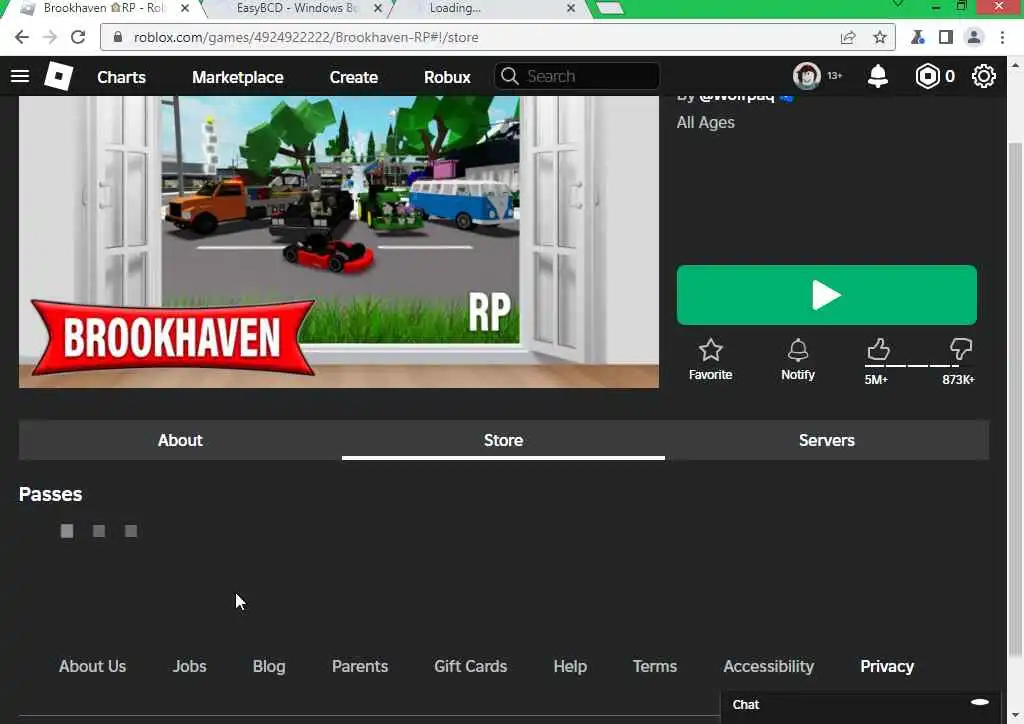Open Charts in top navigation
1024x724 pixels.
pyautogui.click(x=121, y=77)
